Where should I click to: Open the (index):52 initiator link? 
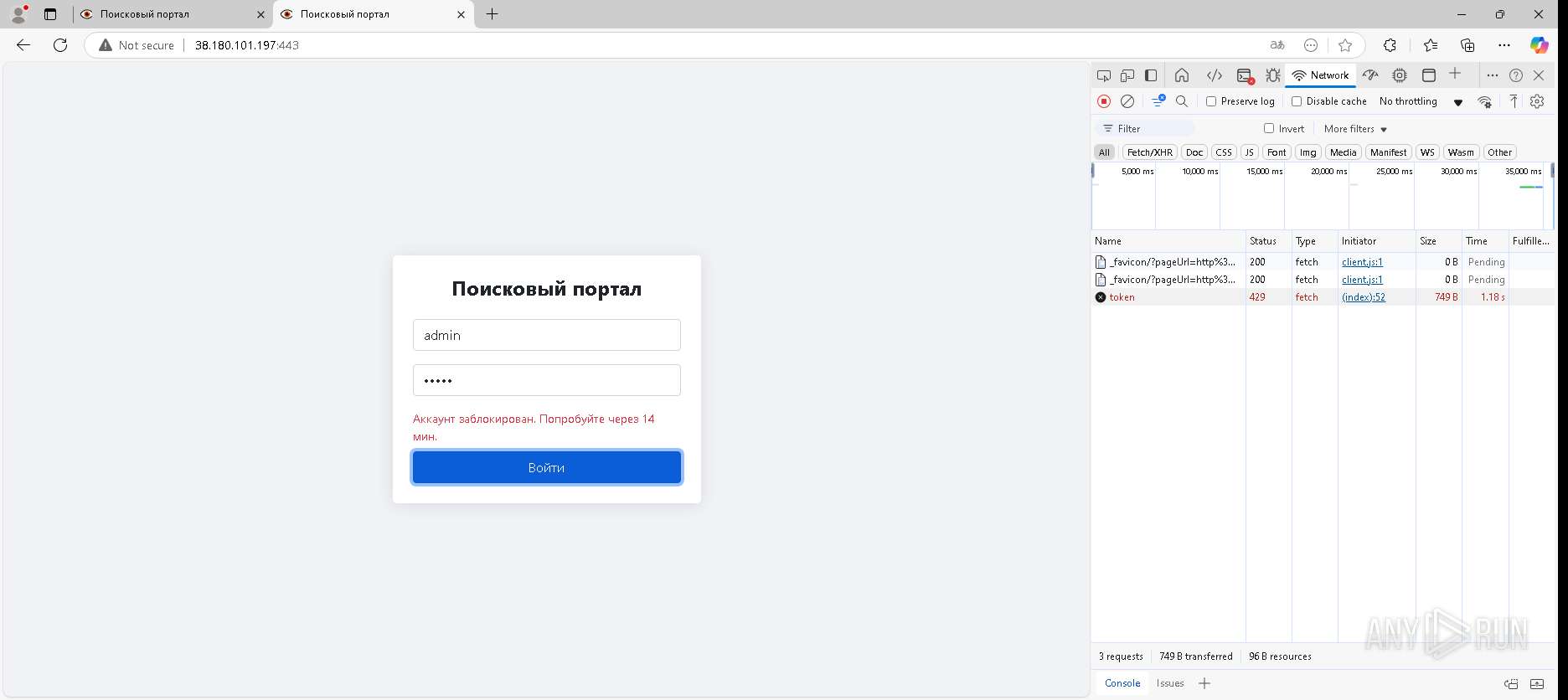pyautogui.click(x=1363, y=297)
